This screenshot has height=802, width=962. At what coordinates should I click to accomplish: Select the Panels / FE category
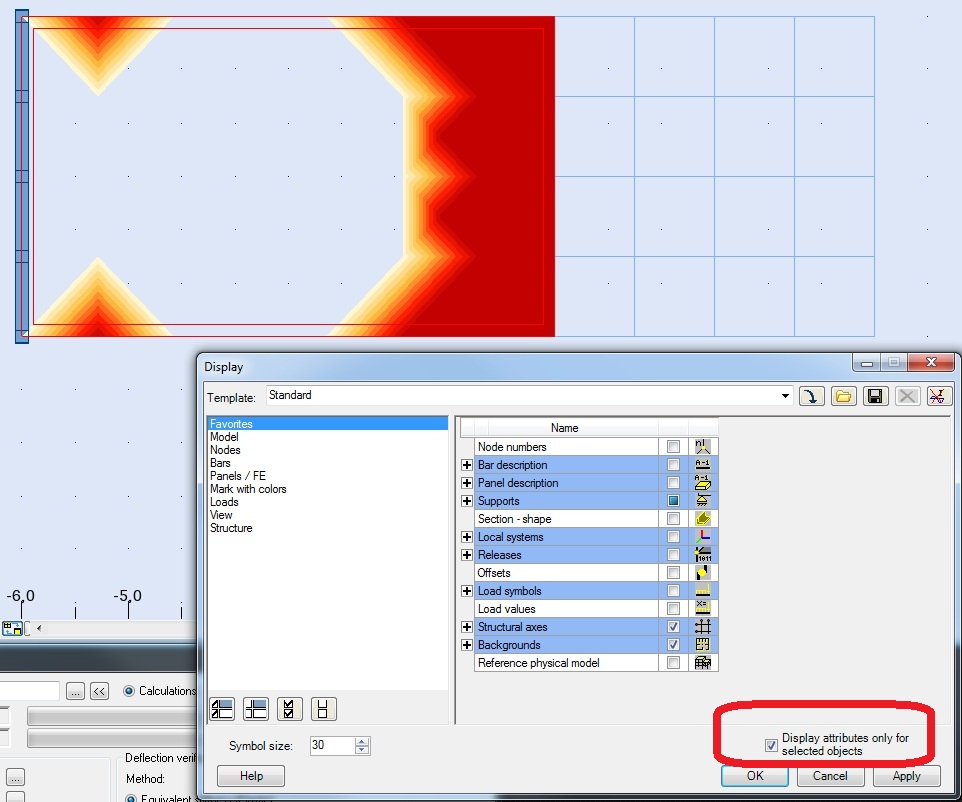pyautogui.click(x=237, y=476)
